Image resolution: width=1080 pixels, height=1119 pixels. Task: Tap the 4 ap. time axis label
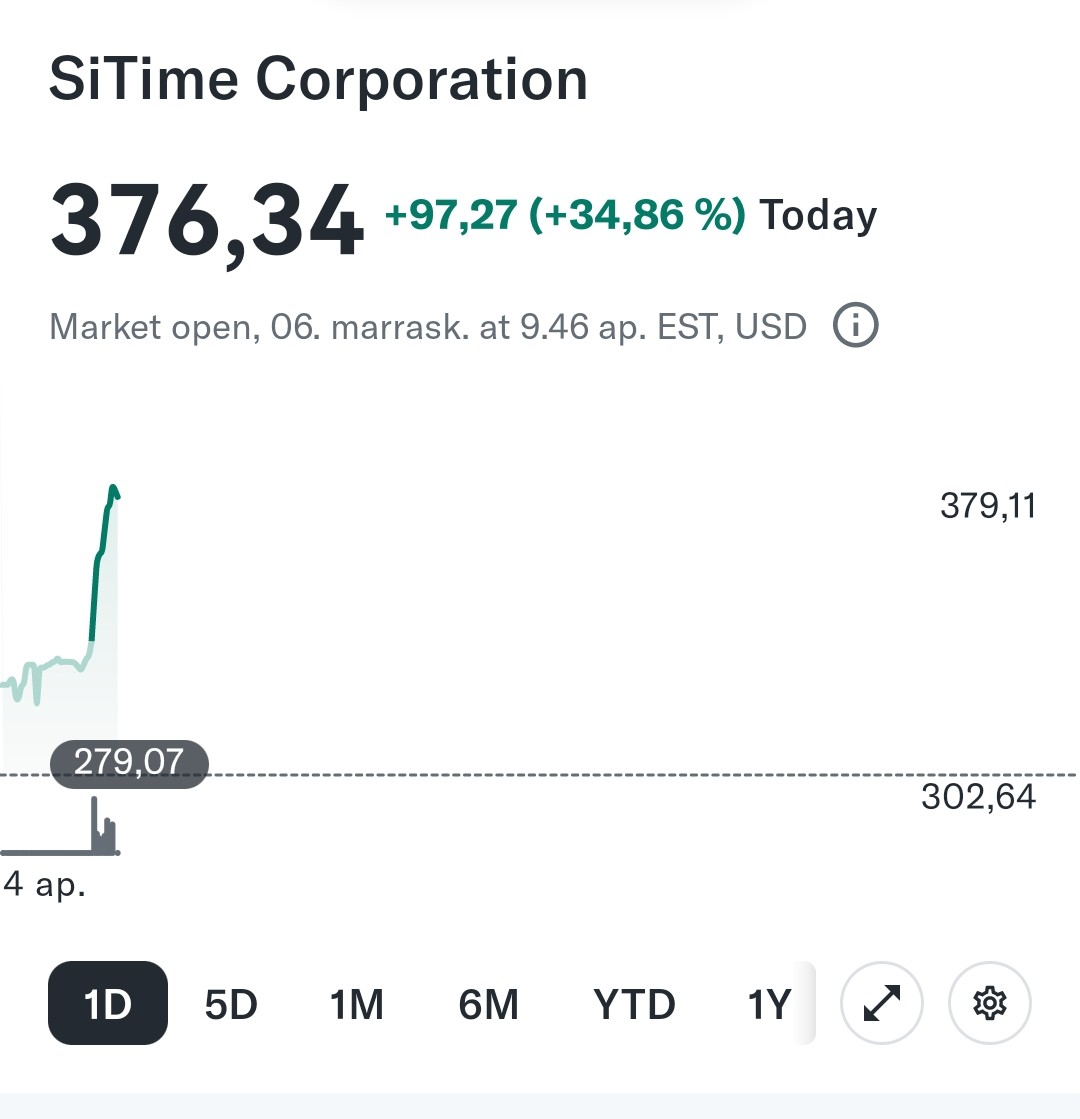point(45,884)
